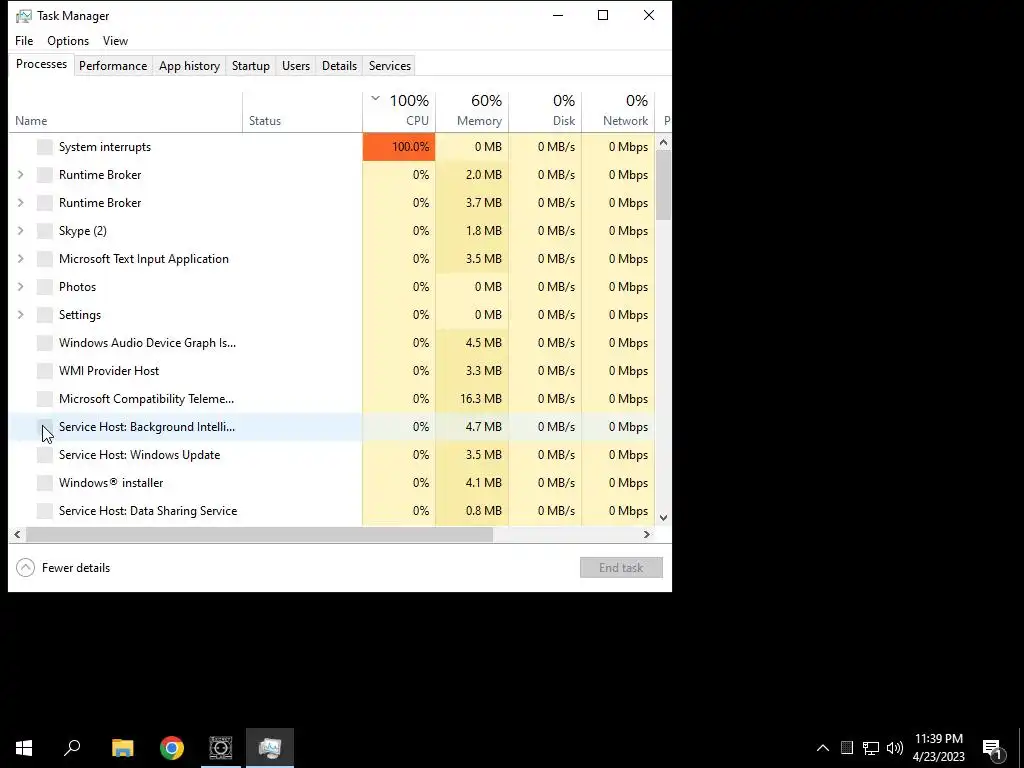Select the Service Host: Background Intelli... row
Image resolution: width=1024 pixels, height=768 pixels.
tap(332, 427)
